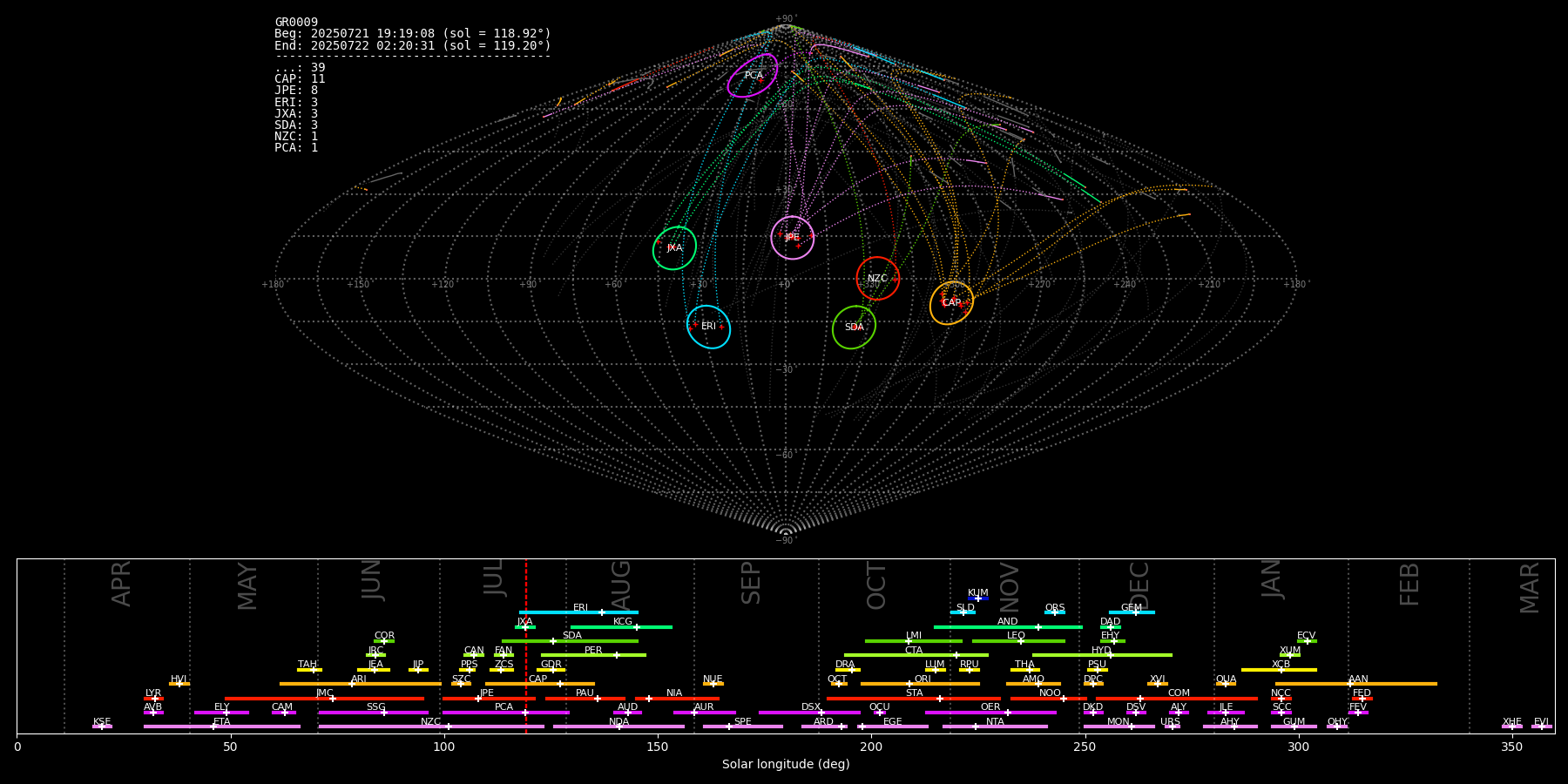Click the GR0009 station title text
This screenshot has height=784, width=1568.
click(x=296, y=23)
